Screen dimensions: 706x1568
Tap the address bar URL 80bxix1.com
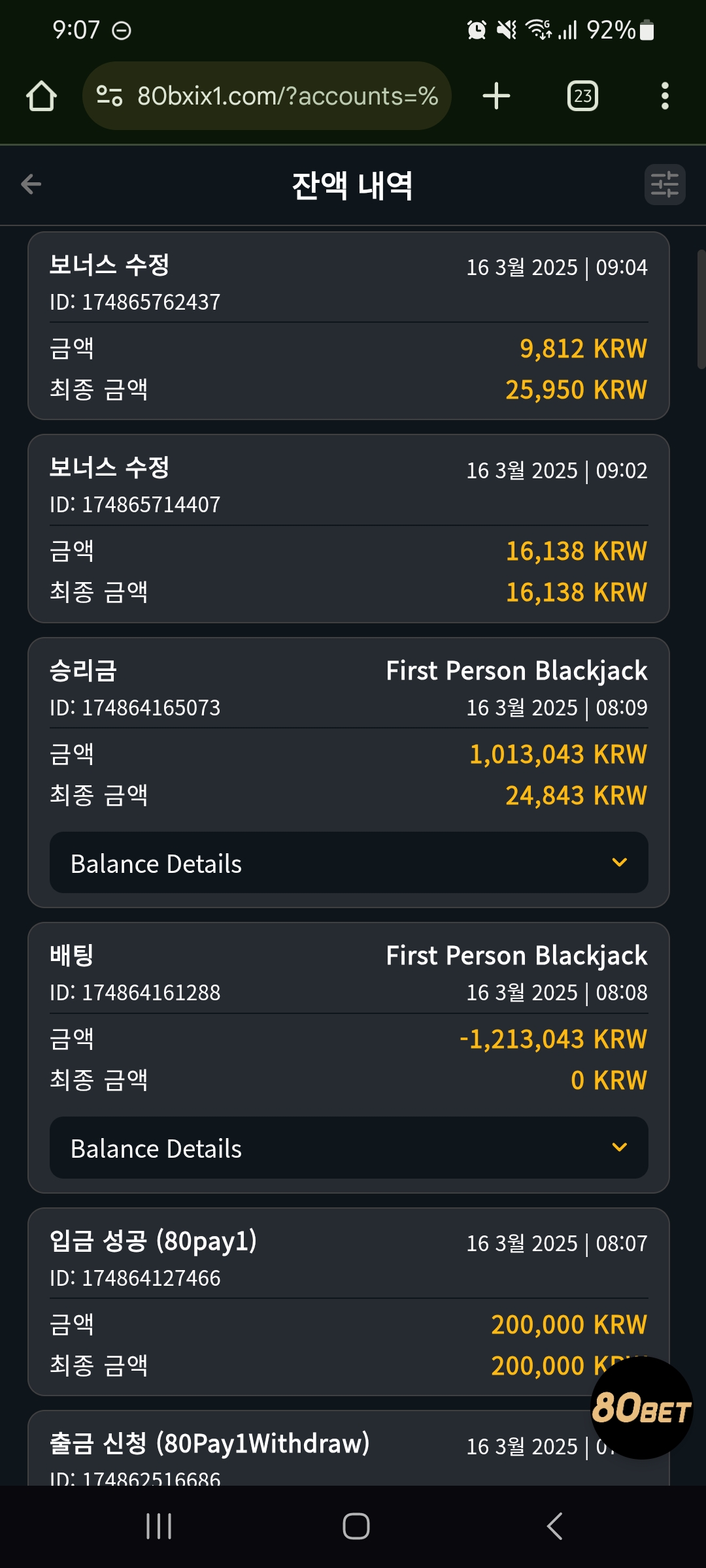coord(287,96)
